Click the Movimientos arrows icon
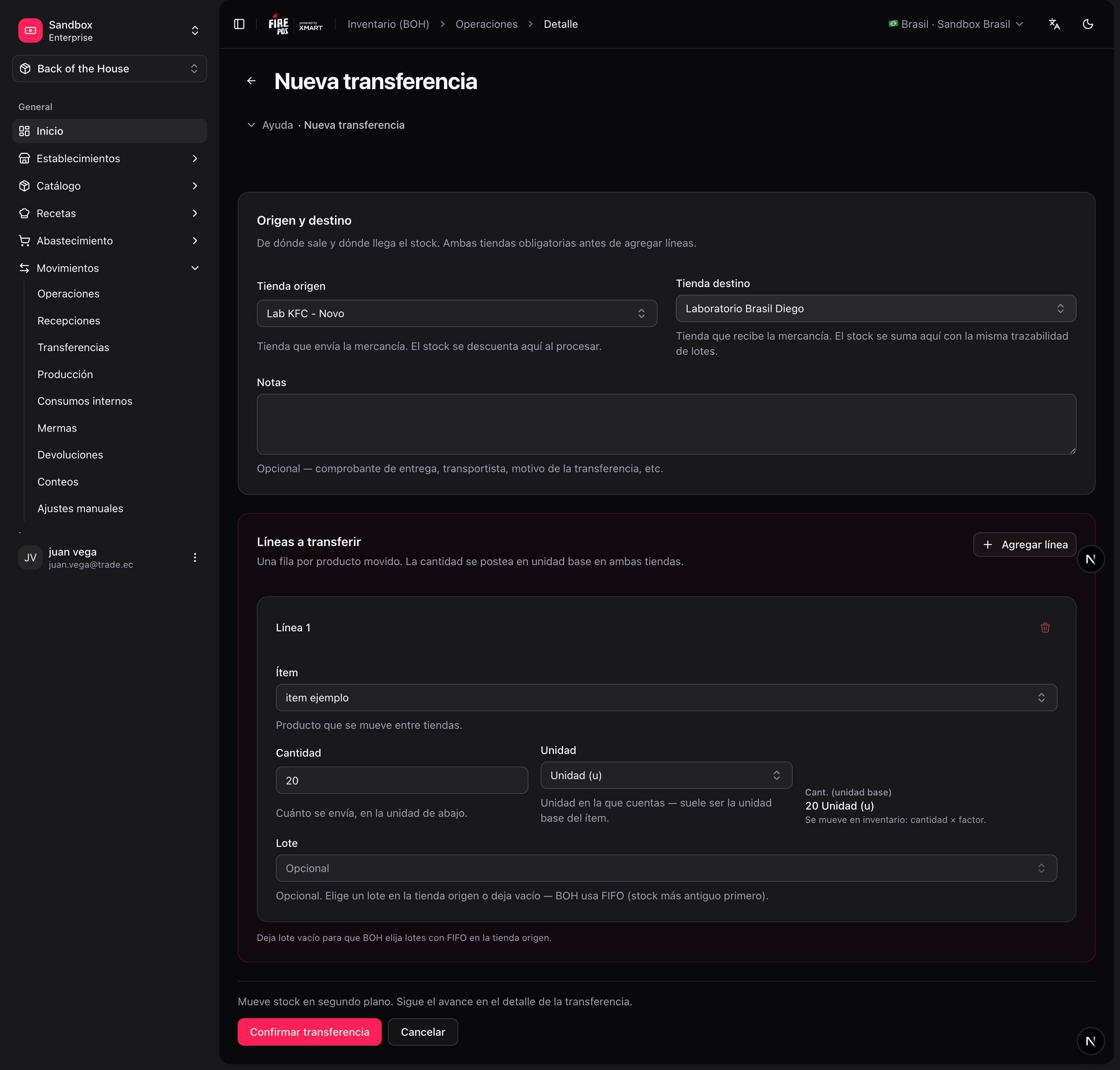The width and height of the screenshot is (1120, 1070). [x=24, y=268]
